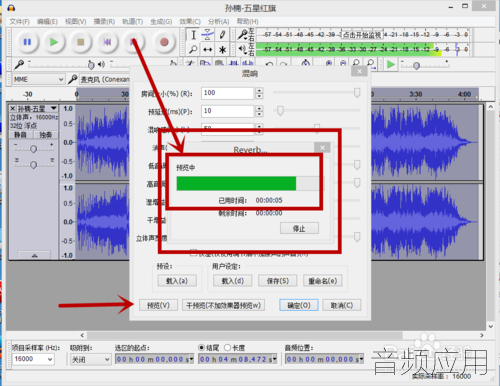500x386 pixels.
Task: Select the Time Shift arrow tool
Action: 208,50
